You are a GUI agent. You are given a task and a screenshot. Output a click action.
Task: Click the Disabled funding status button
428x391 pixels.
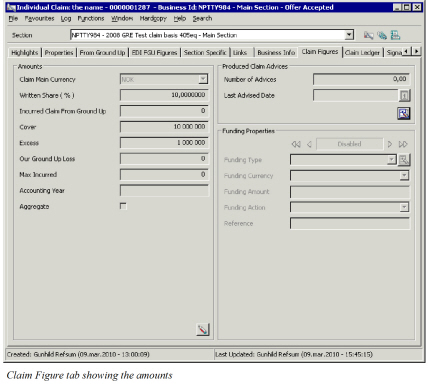pos(349,144)
